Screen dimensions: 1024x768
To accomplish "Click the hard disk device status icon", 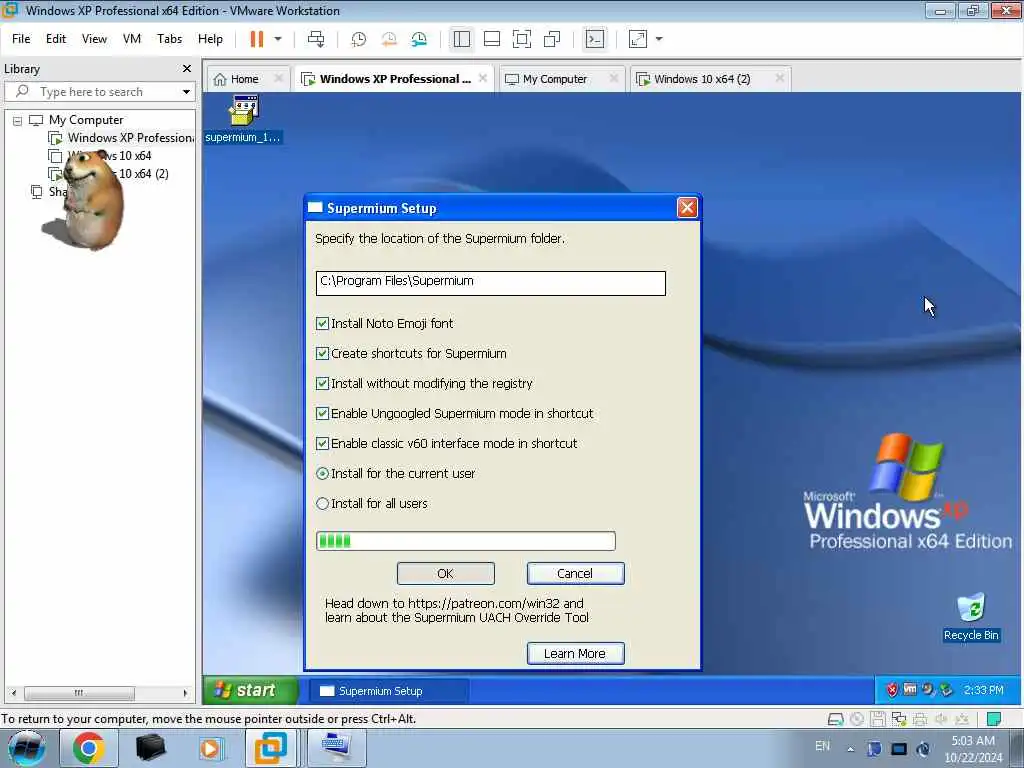I will coord(835,720).
